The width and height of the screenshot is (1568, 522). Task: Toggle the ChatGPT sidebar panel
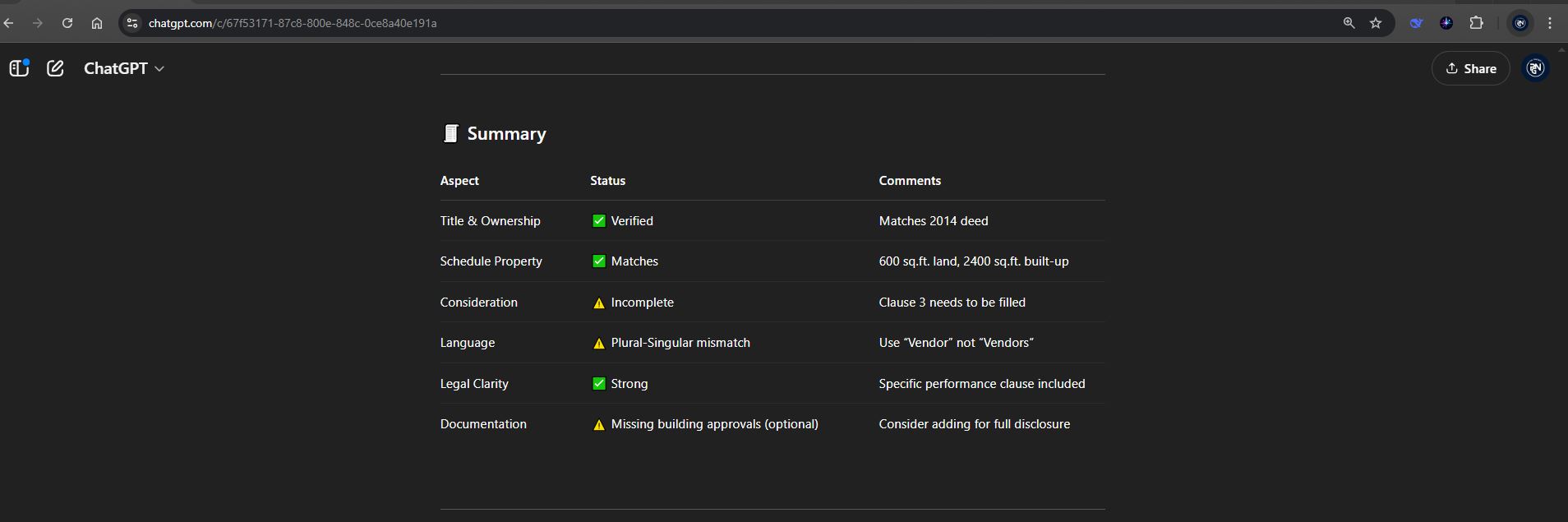coord(19,68)
